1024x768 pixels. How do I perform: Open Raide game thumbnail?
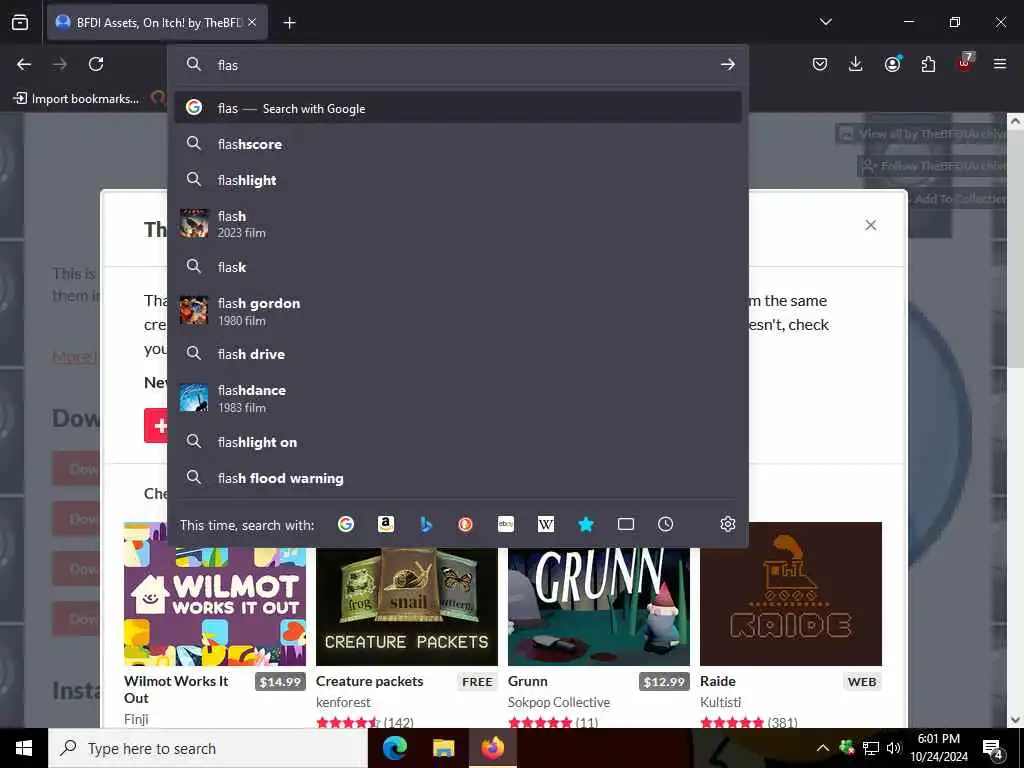click(791, 594)
